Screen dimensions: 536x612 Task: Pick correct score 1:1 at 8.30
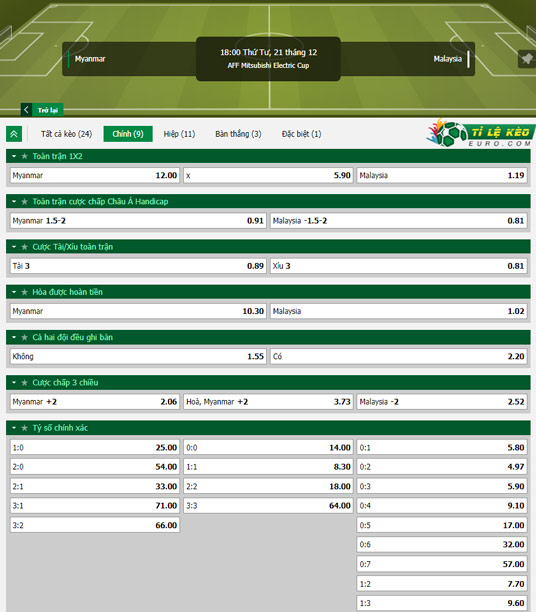[x=268, y=467]
